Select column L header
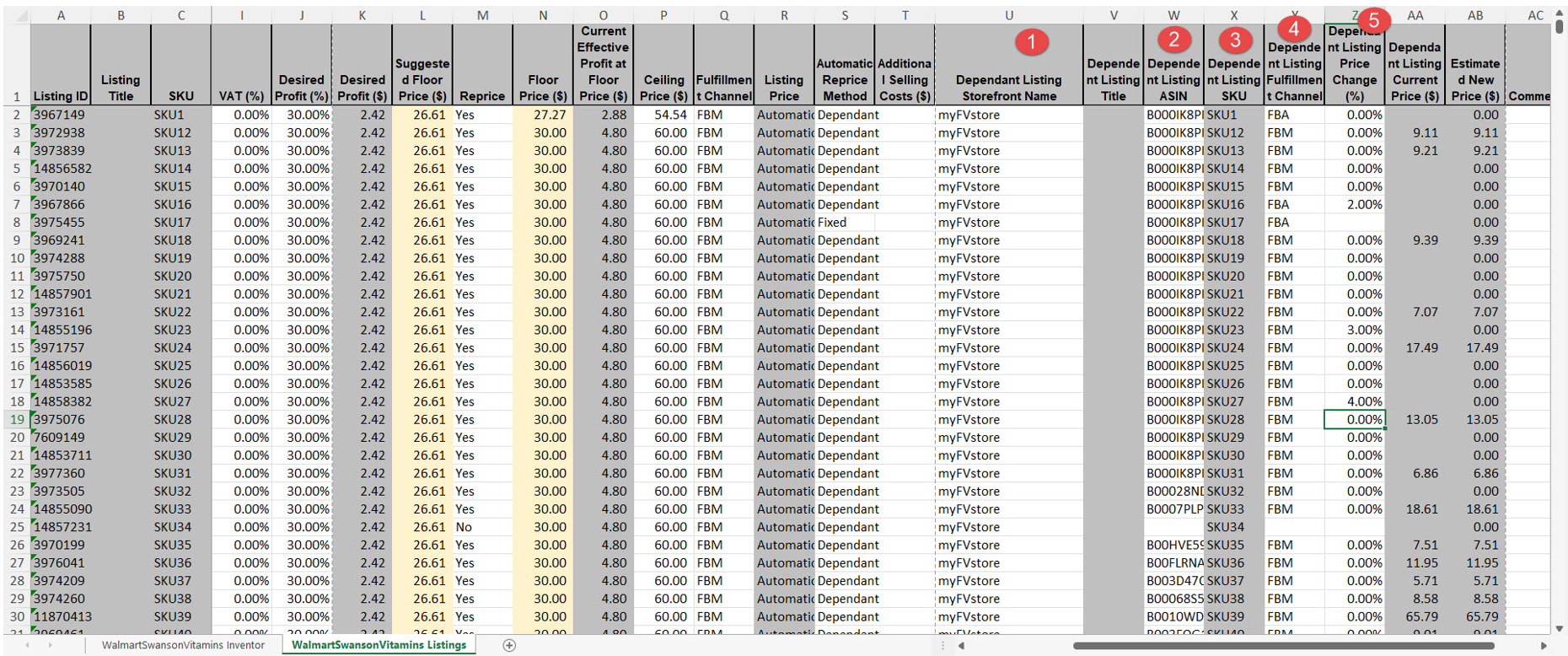 point(422,15)
